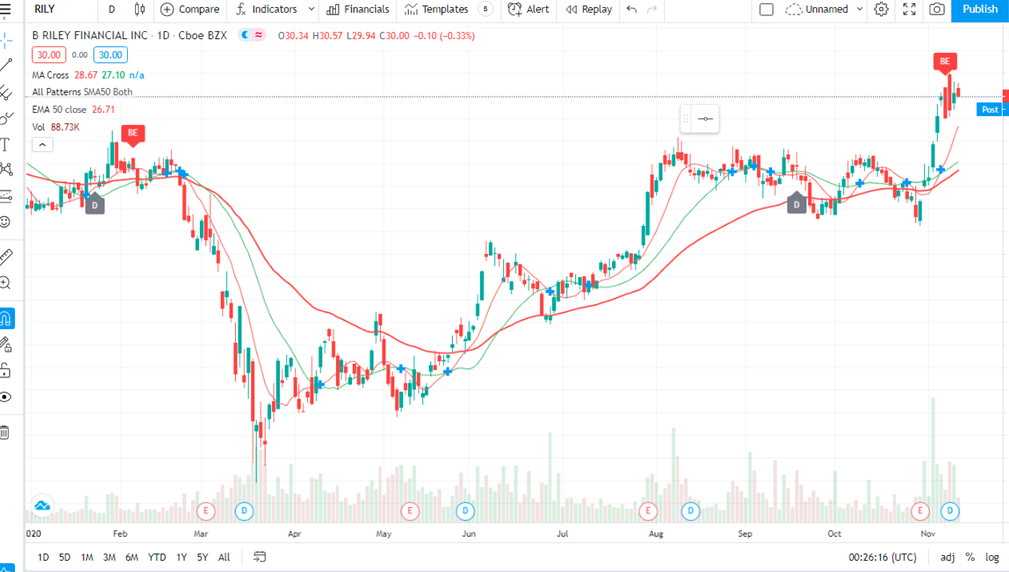Collapse the indicator legend chevron
1009x572 pixels.
(41, 145)
